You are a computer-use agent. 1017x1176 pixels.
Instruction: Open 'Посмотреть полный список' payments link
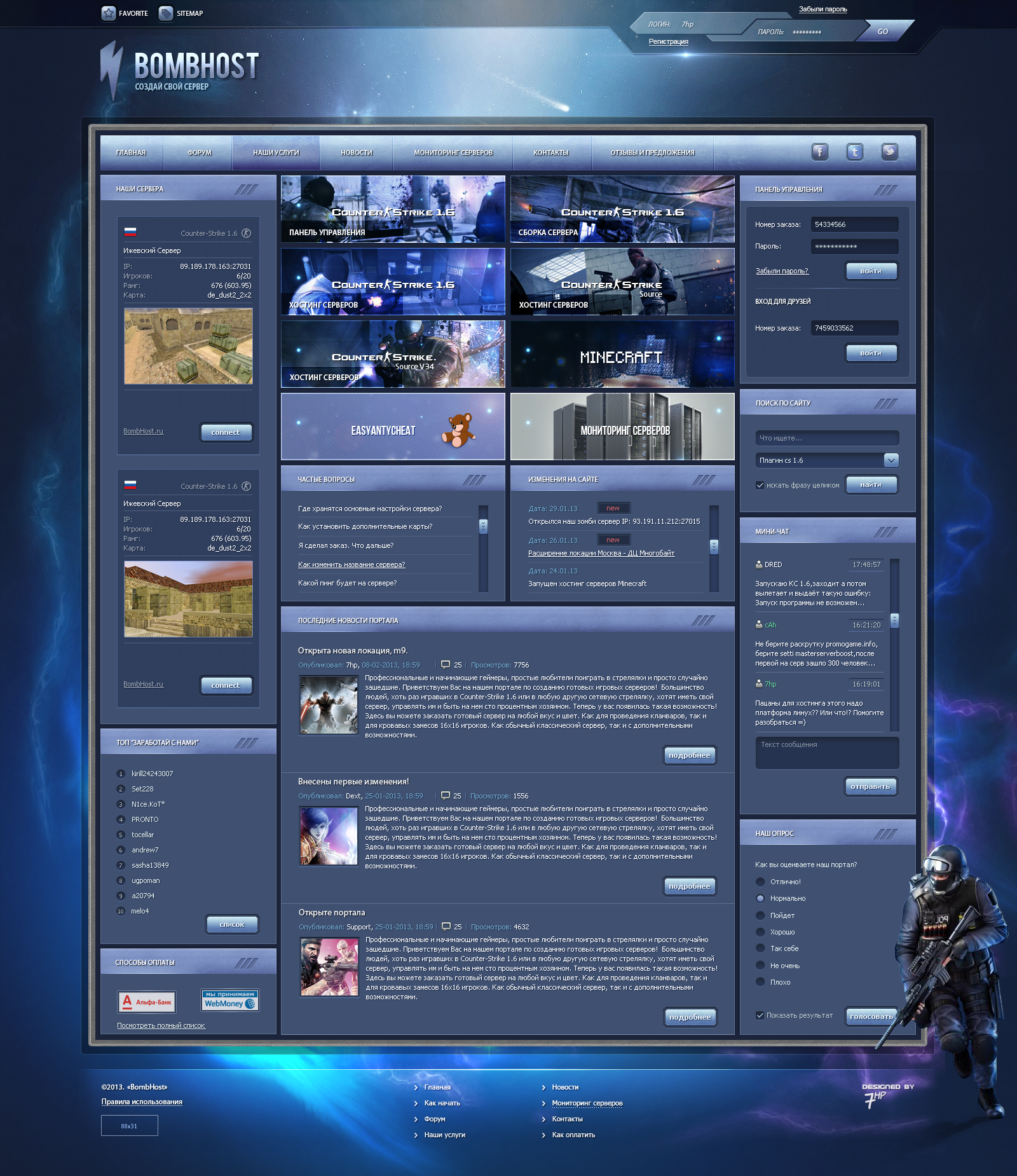161,1025
